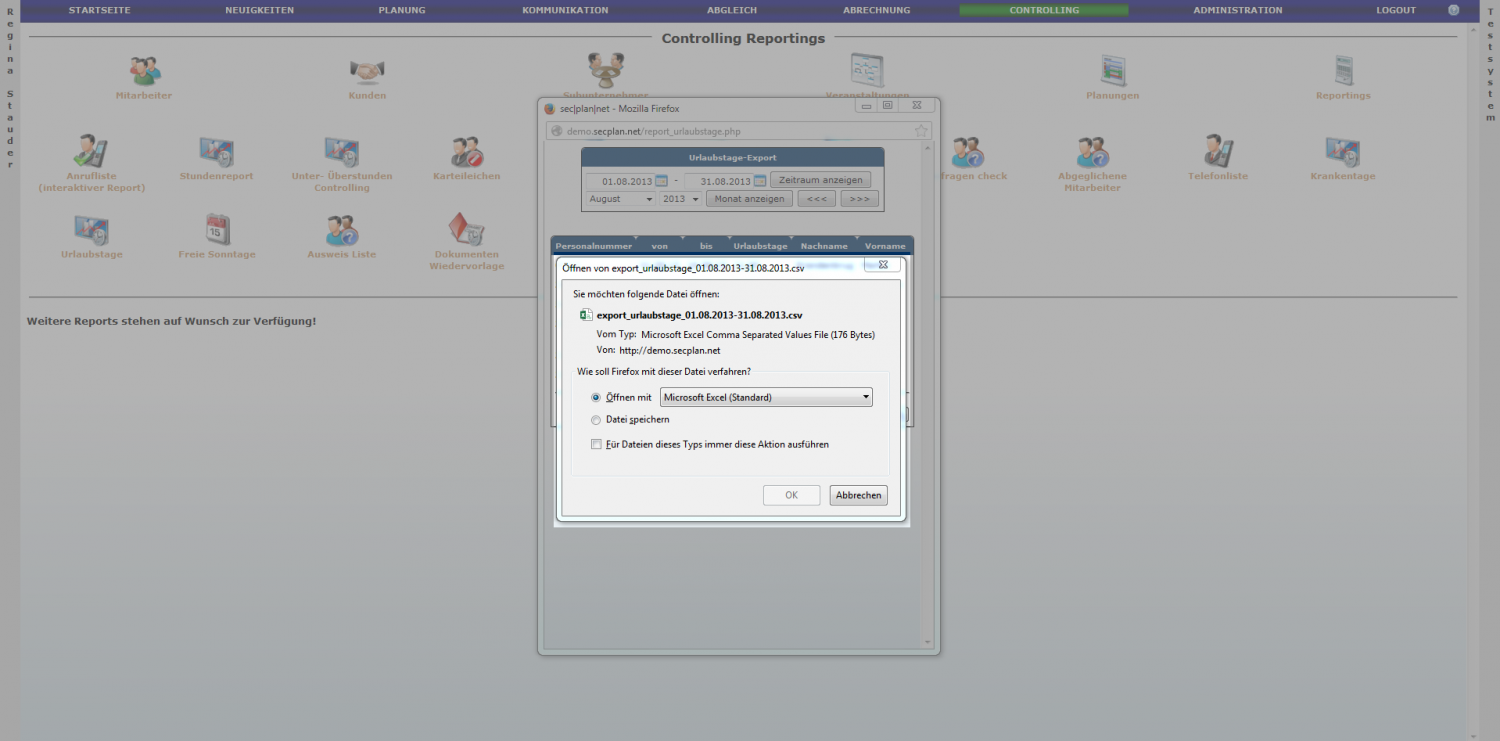The image size is (1500, 741).
Task: Open the Ausweis Liste icon
Action: (342, 229)
